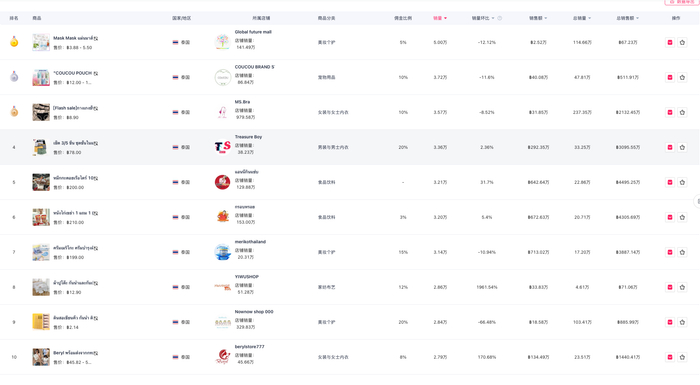Sort by the highlighted 销量 column

(440, 18)
